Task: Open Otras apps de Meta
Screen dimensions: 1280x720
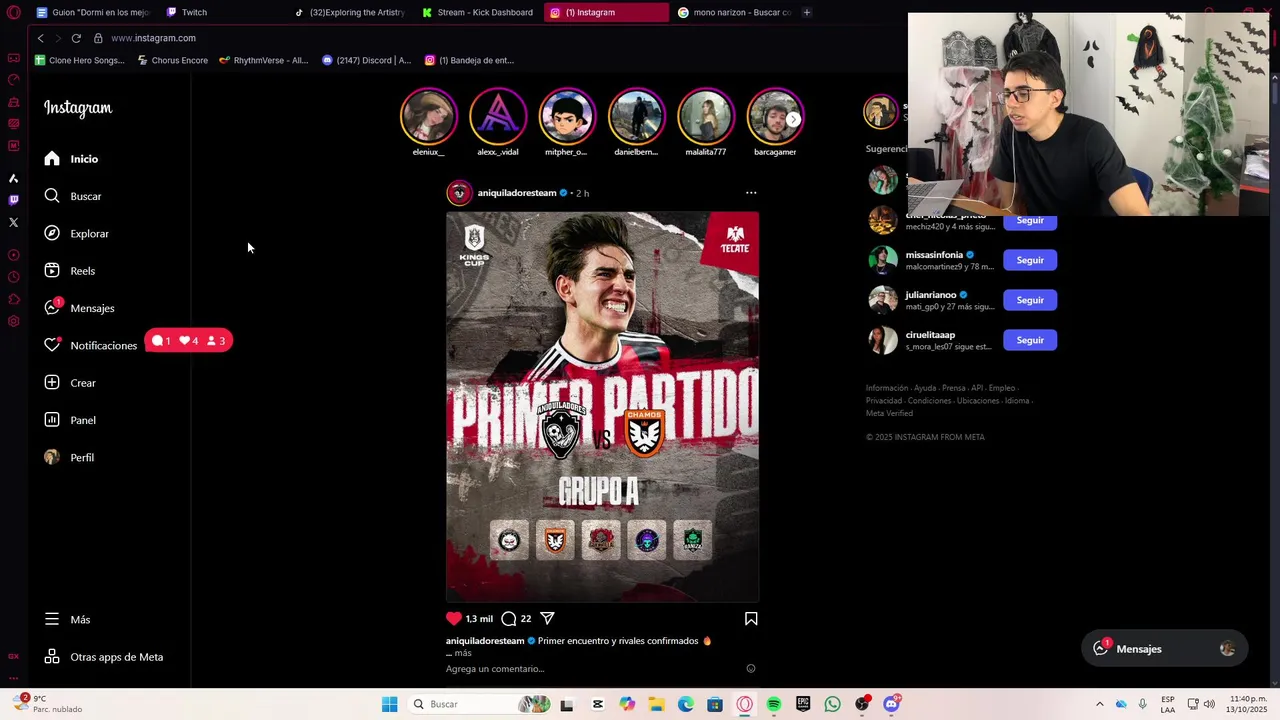Action: pos(103,657)
